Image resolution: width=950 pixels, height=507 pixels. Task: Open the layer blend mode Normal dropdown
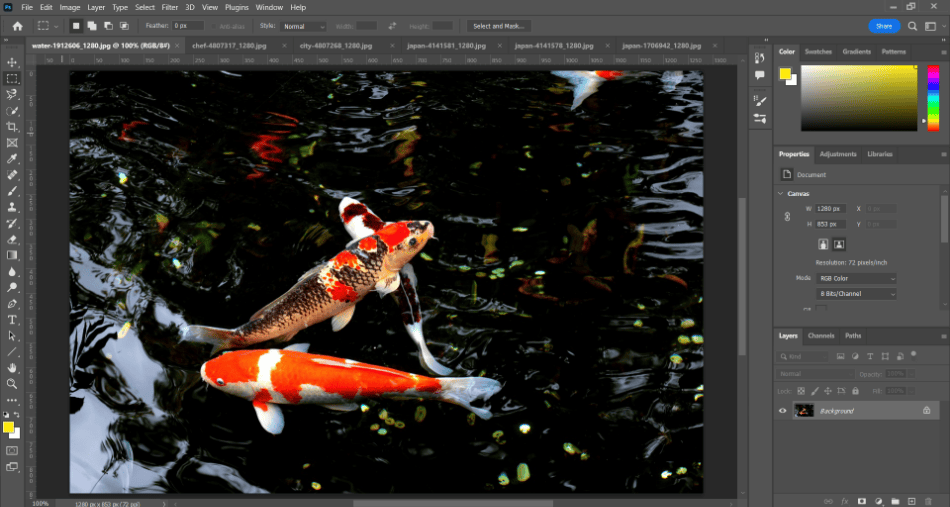[x=815, y=374]
